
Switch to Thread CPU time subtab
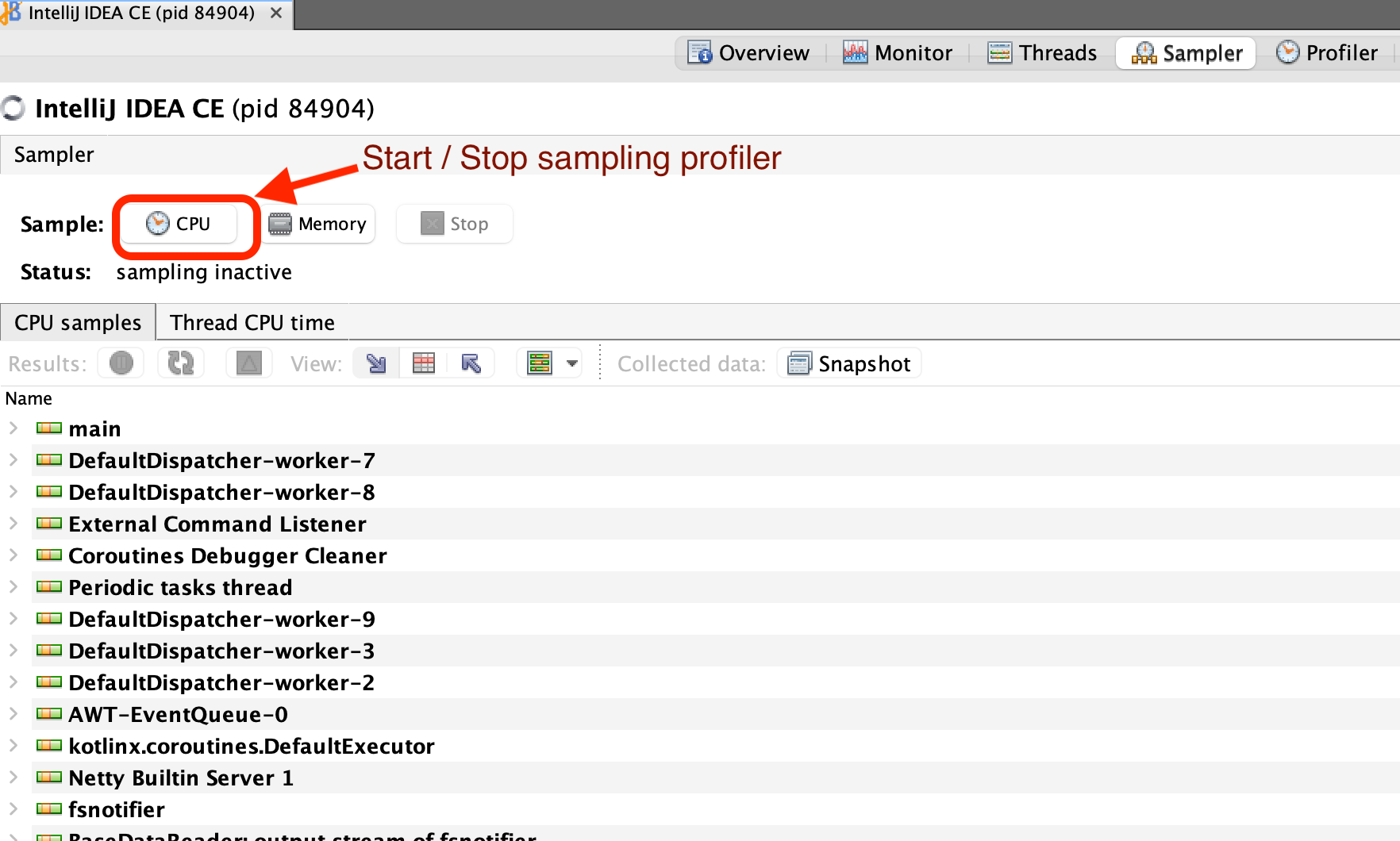[252, 322]
